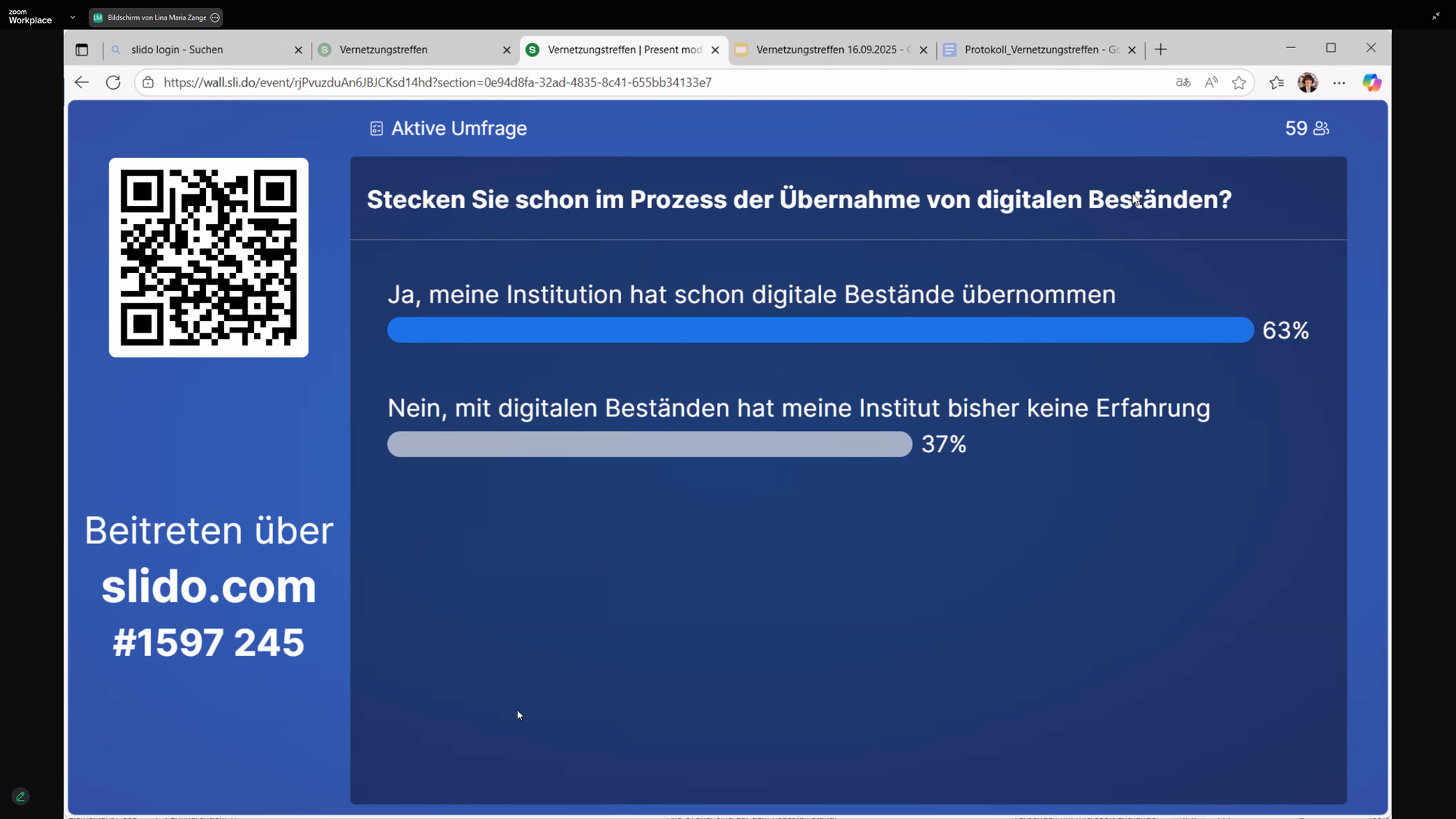The image size is (1456, 819).
Task: Open the Copilot sidebar icon
Action: coord(1372,82)
